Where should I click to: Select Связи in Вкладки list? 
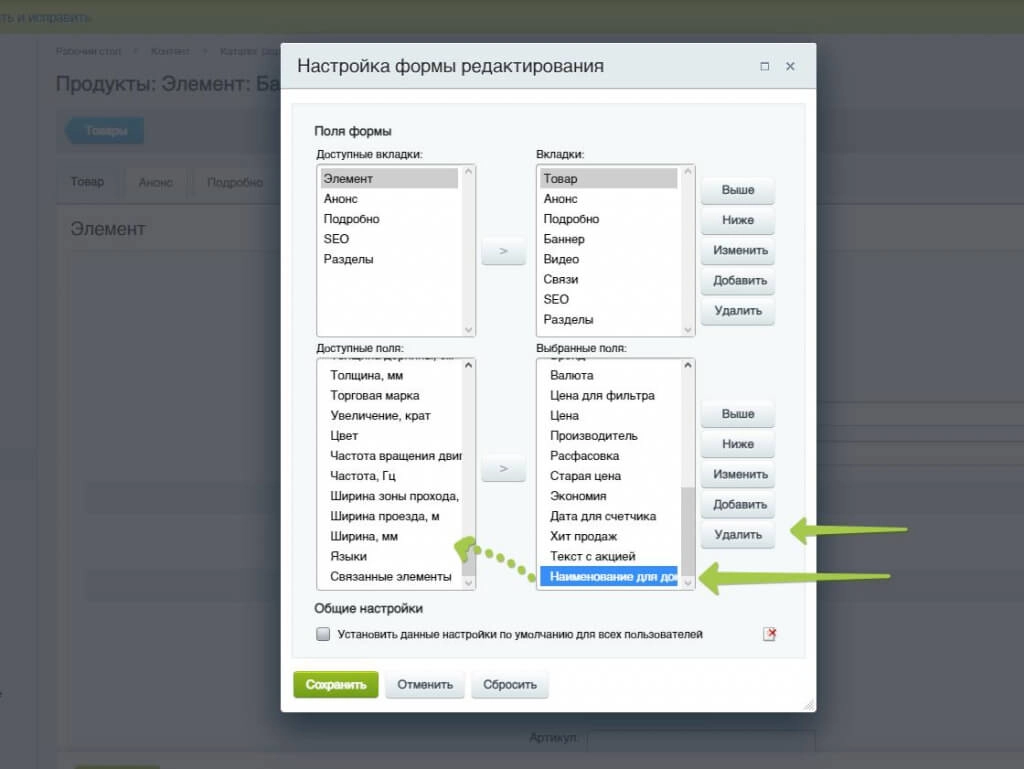click(x=609, y=279)
